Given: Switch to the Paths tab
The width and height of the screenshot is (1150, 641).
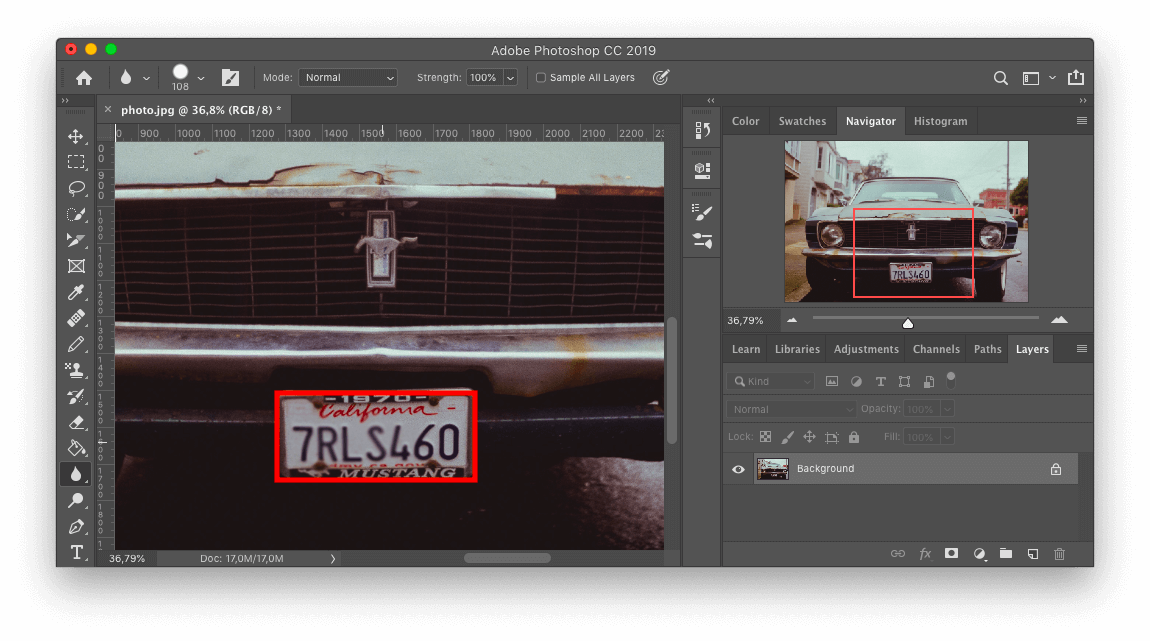Looking at the screenshot, I should click(987, 349).
